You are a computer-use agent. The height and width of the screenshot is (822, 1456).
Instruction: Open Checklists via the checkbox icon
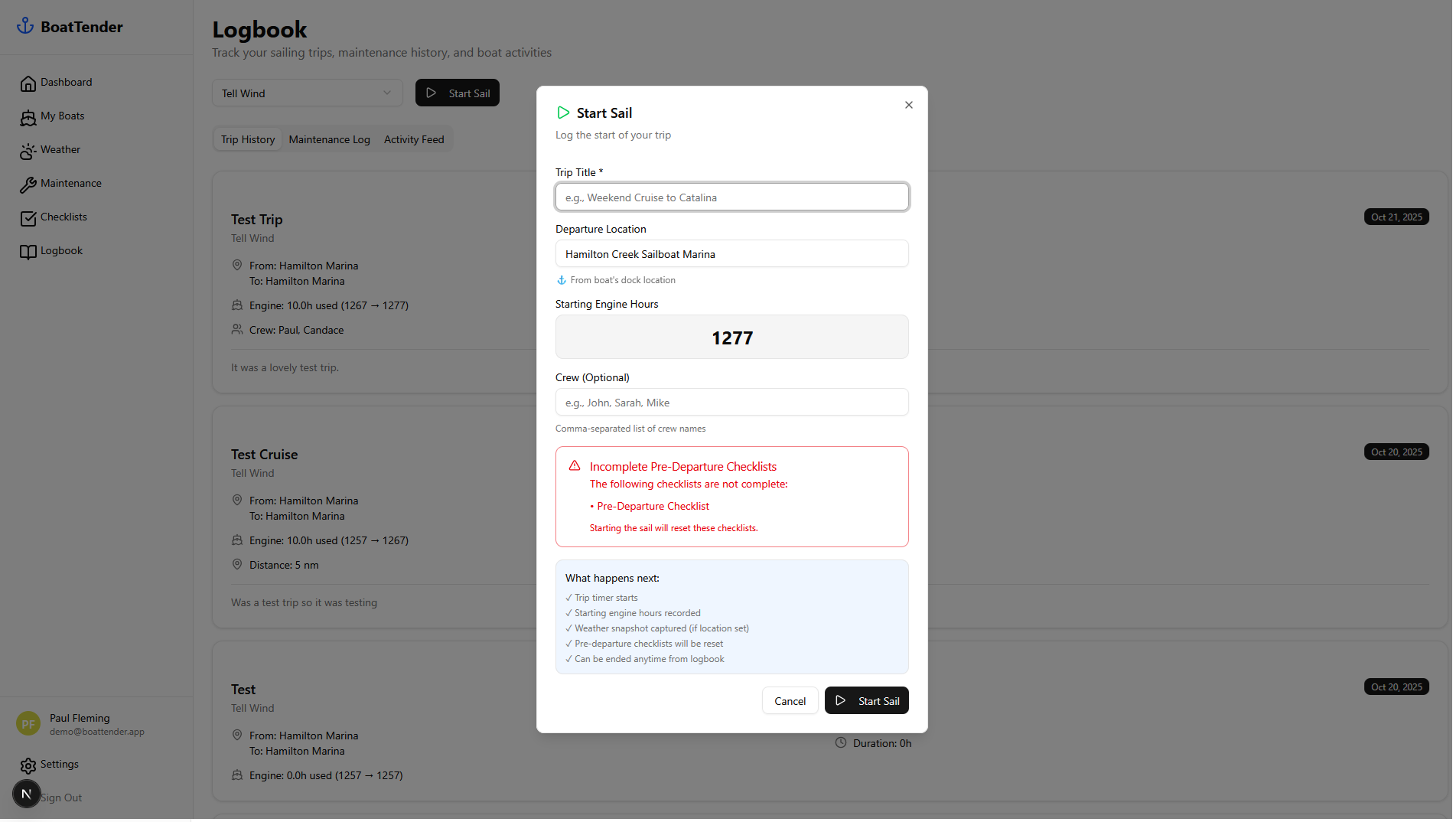point(28,218)
